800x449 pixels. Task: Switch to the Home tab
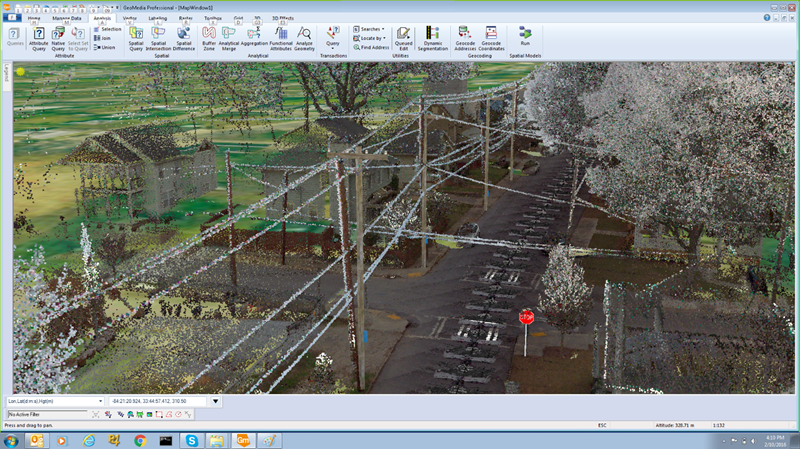[x=34, y=18]
